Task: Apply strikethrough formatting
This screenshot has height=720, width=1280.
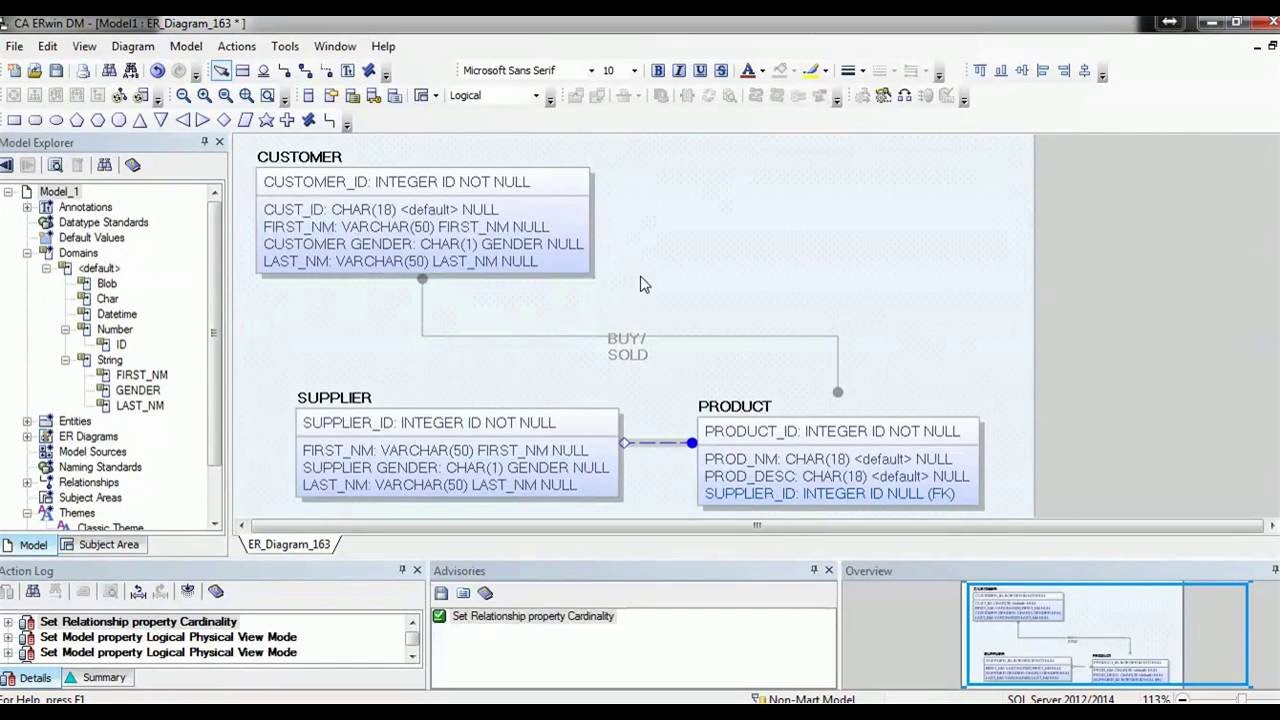Action: point(721,71)
